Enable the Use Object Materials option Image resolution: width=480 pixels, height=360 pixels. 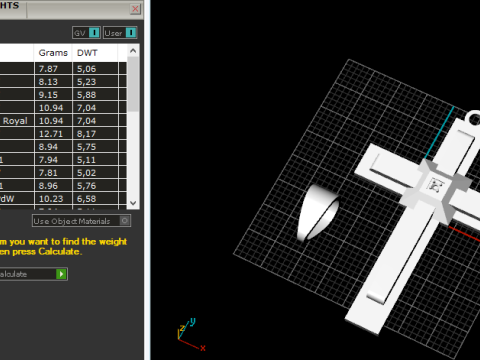tap(81, 221)
